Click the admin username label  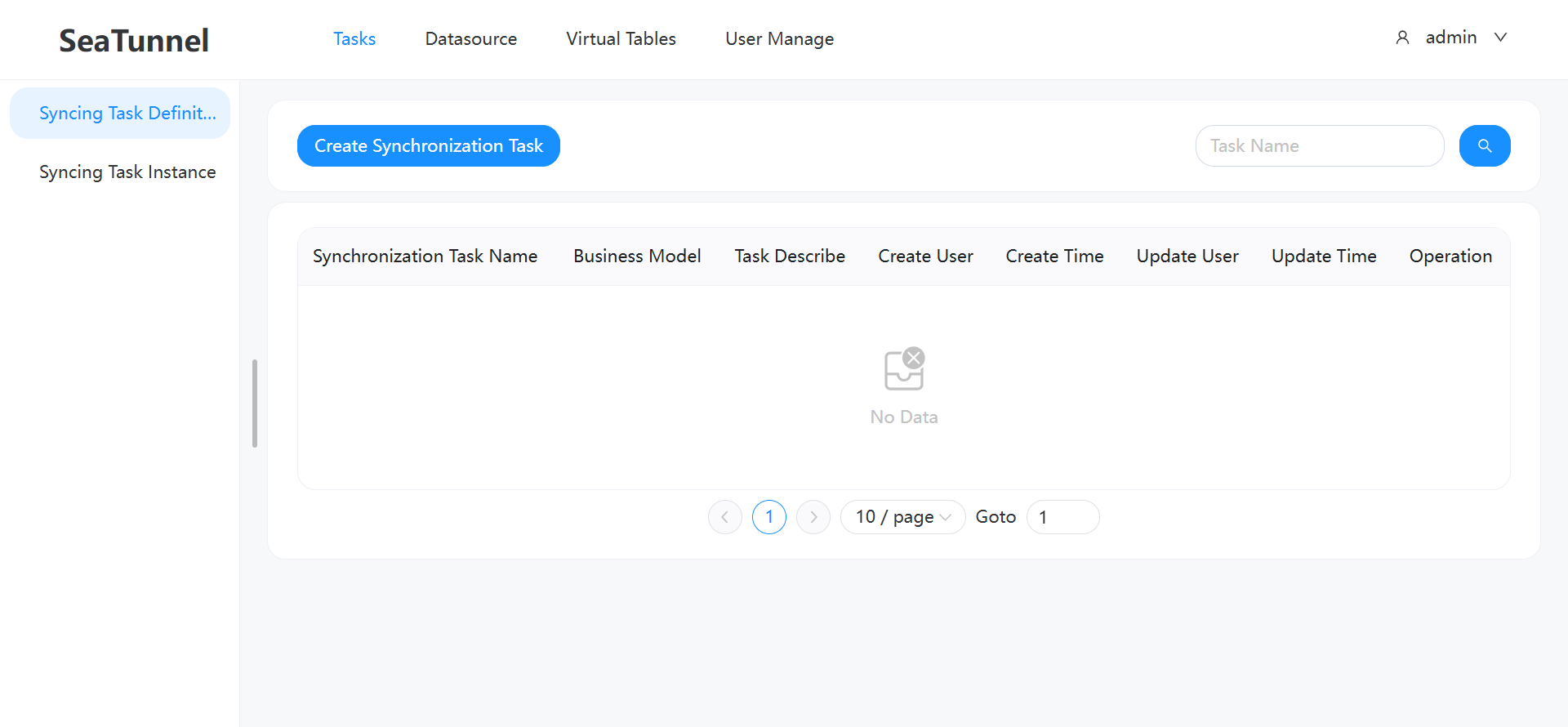pyautogui.click(x=1451, y=38)
